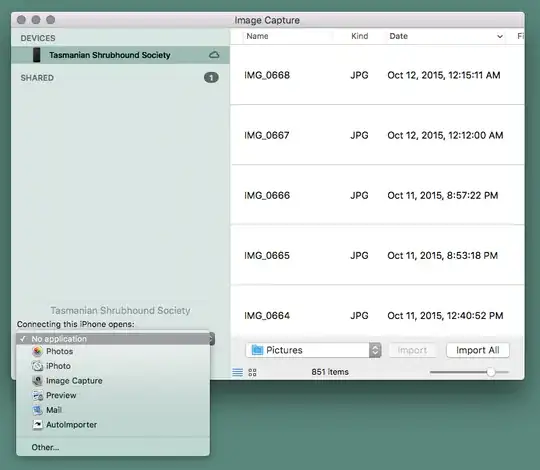The height and width of the screenshot is (470, 540).
Task: Click the SHARED badge showing 1
Action: (211, 77)
